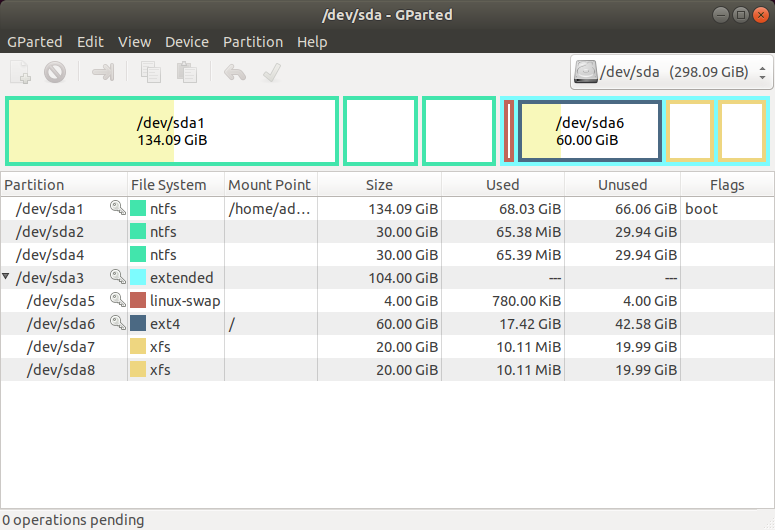Click the key icon next to /dev/sda1

tap(118, 209)
